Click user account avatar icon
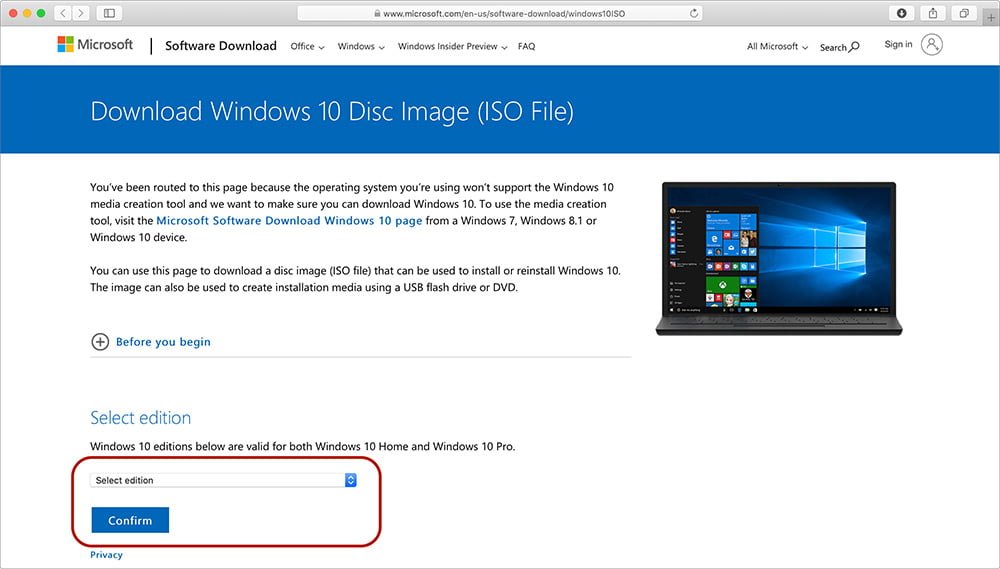 (931, 45)
